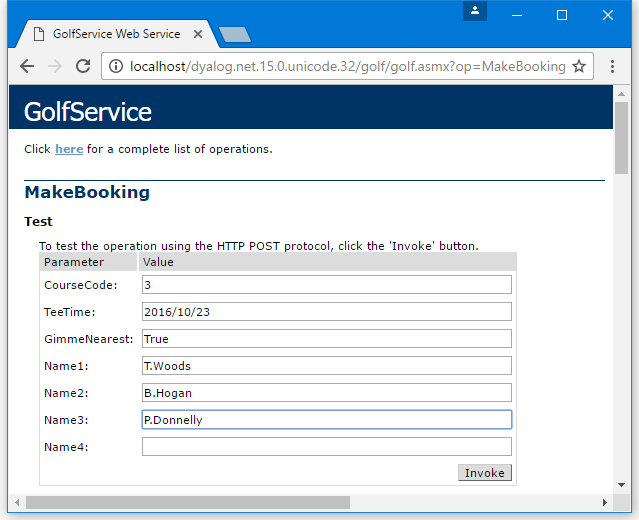
Task: Click the empty Name4 field
Action: [x=326, y=447]
